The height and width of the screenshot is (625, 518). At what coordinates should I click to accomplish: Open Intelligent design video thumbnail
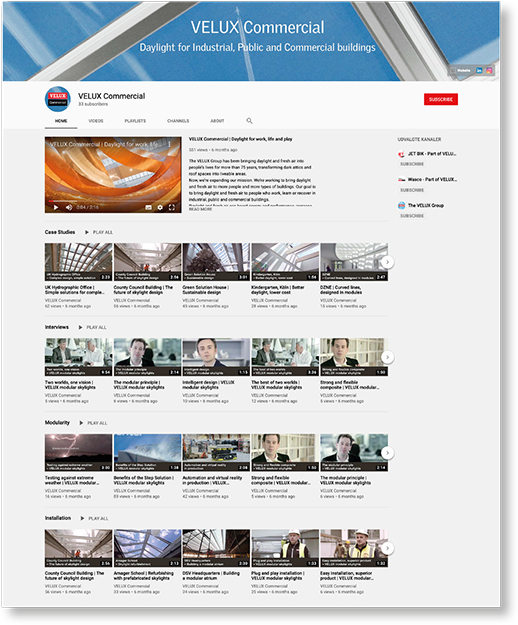(216, 357)
